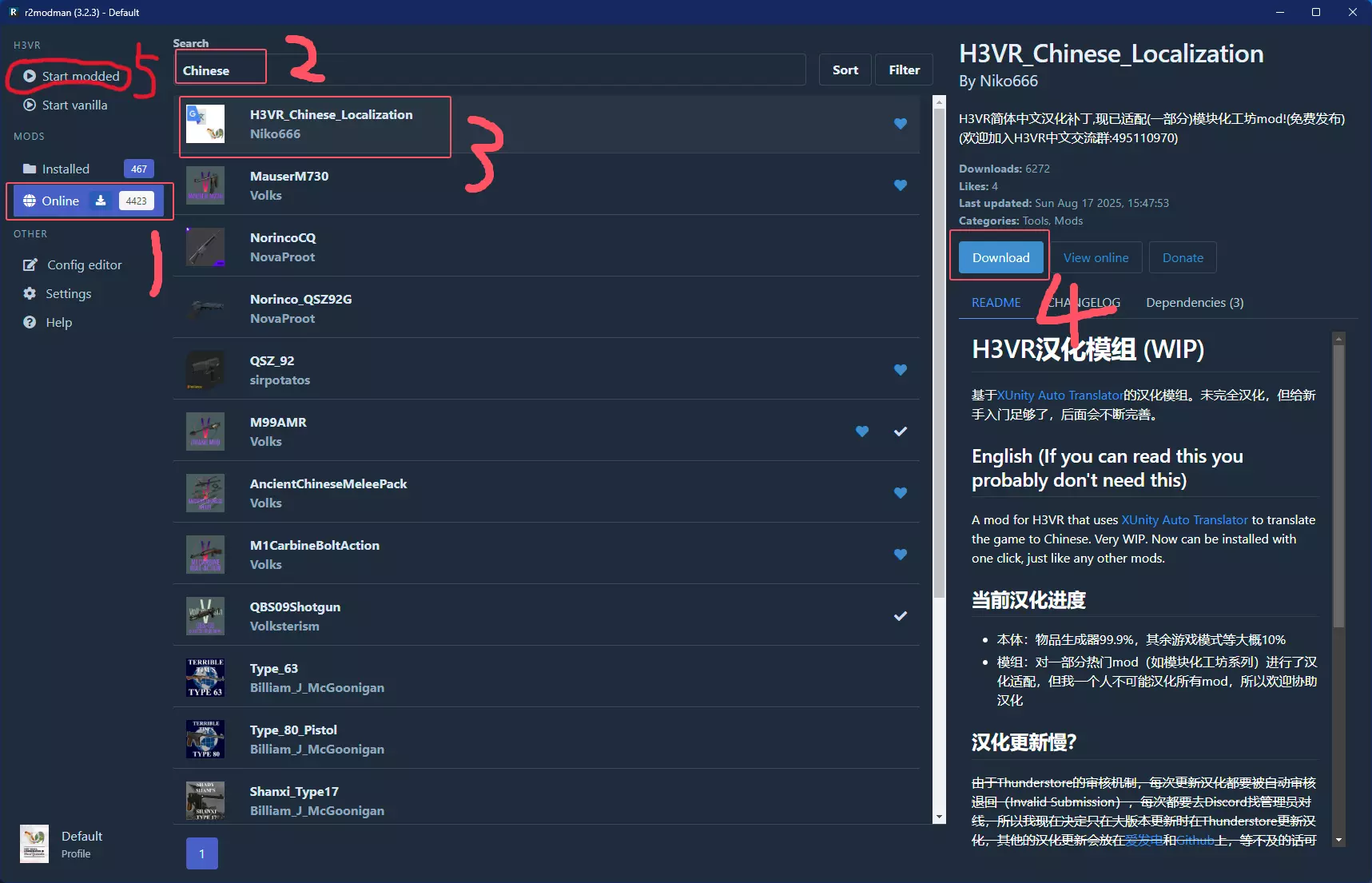
Task: Open NorincoCQ mod thumbnail
Action: 205,247
